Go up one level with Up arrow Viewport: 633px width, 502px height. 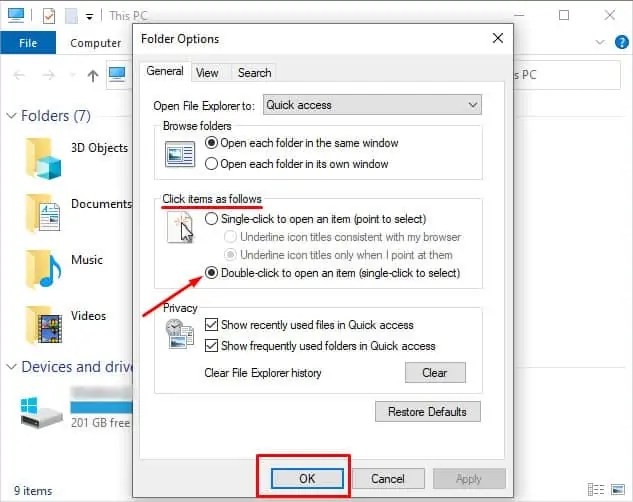[93, 75]
